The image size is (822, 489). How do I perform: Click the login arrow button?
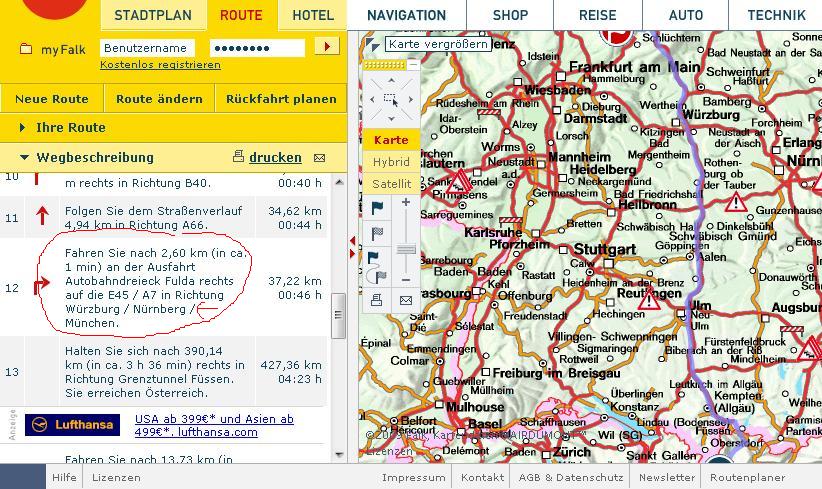point(326,47)
